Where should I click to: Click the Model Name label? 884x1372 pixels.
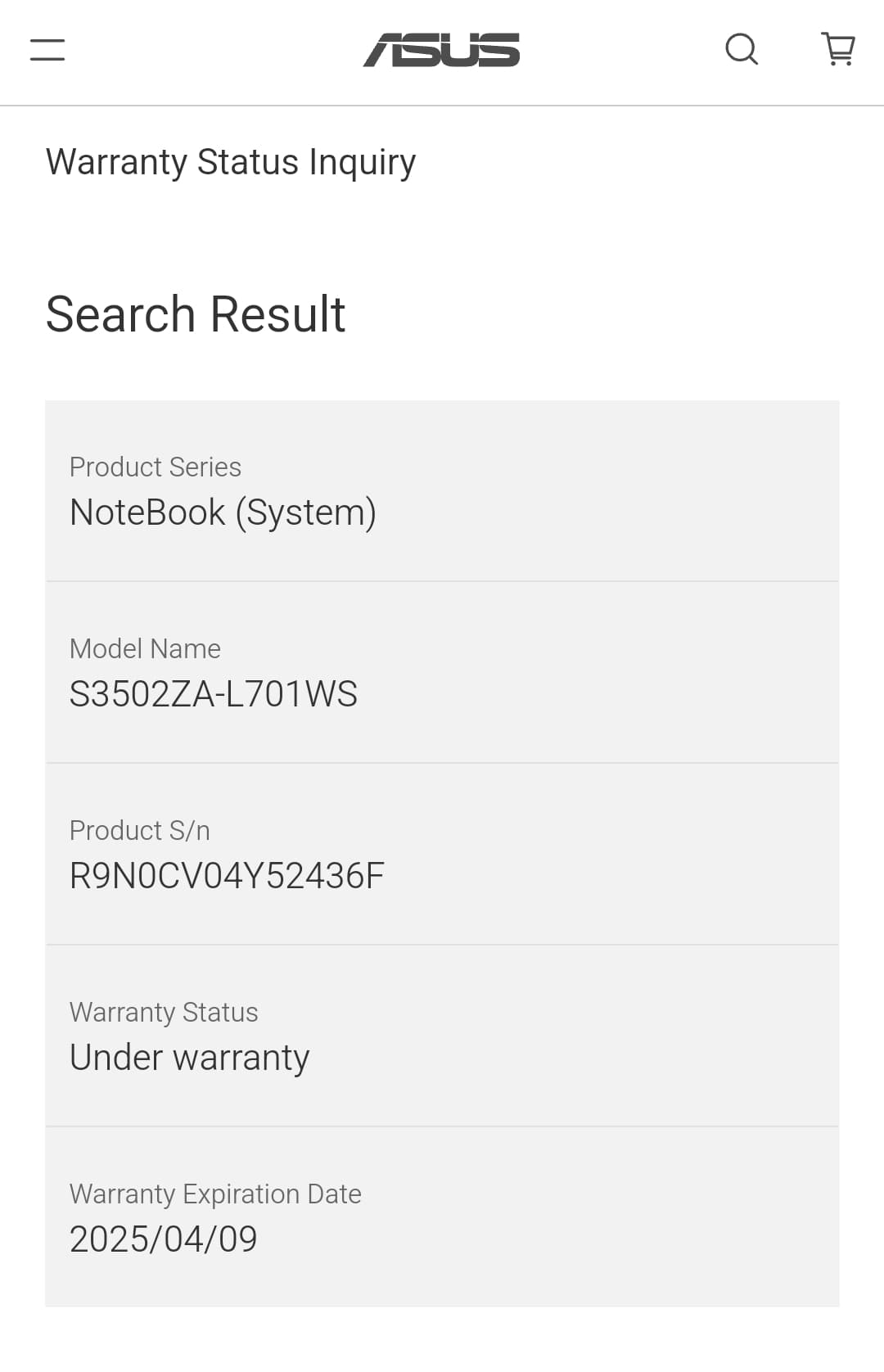(x=145, y=649)
